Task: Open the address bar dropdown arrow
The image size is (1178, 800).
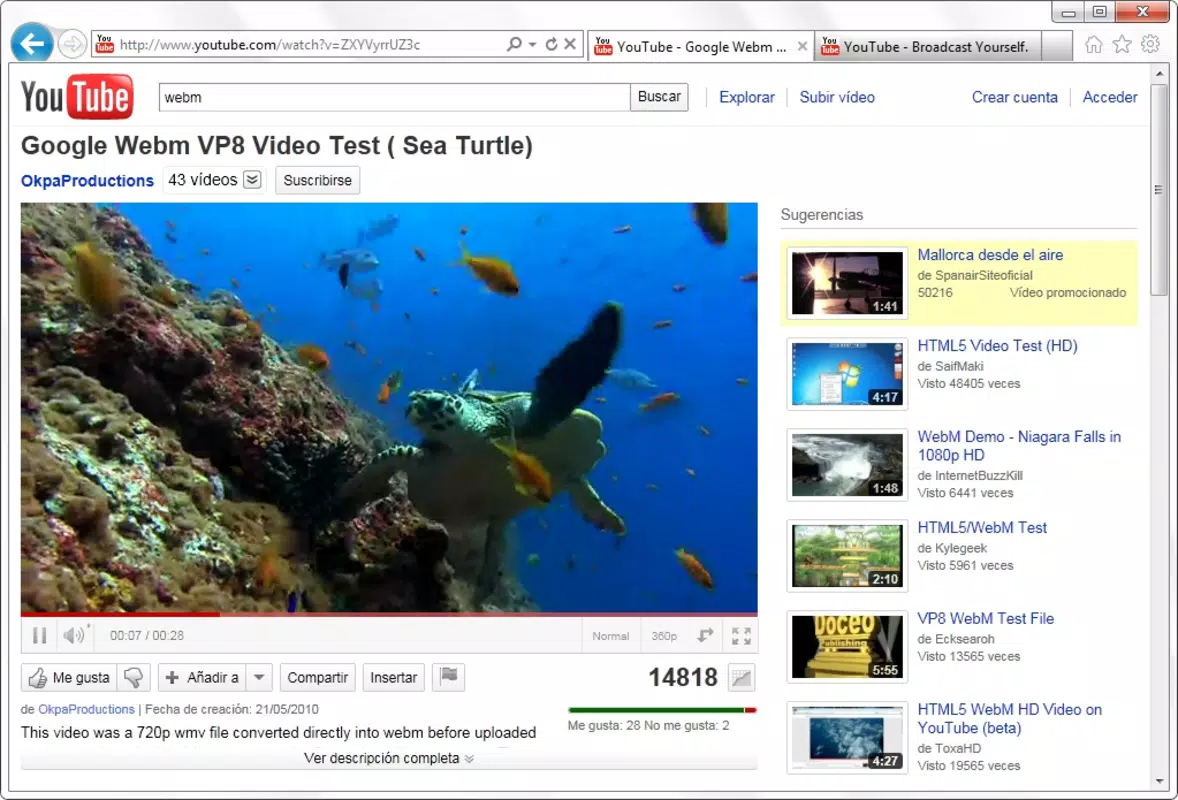Action: (533, 44)
